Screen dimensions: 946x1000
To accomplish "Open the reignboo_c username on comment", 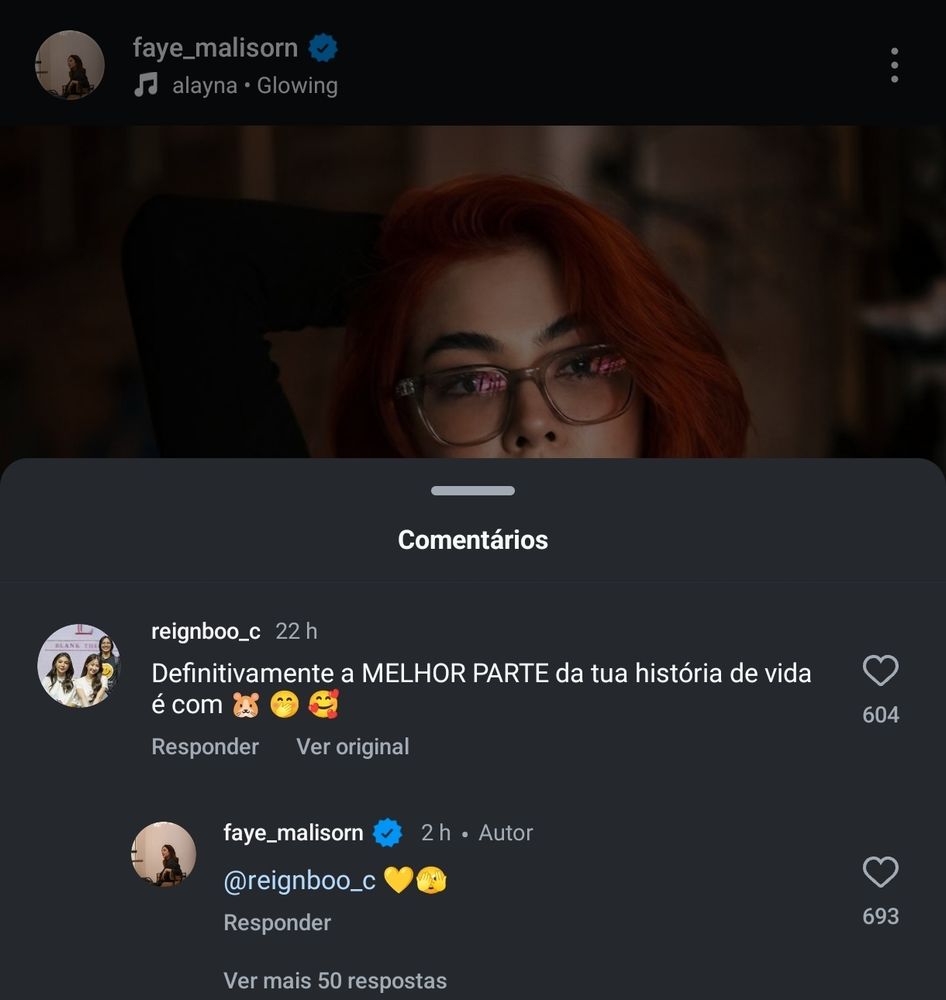I will pos(205,631).
